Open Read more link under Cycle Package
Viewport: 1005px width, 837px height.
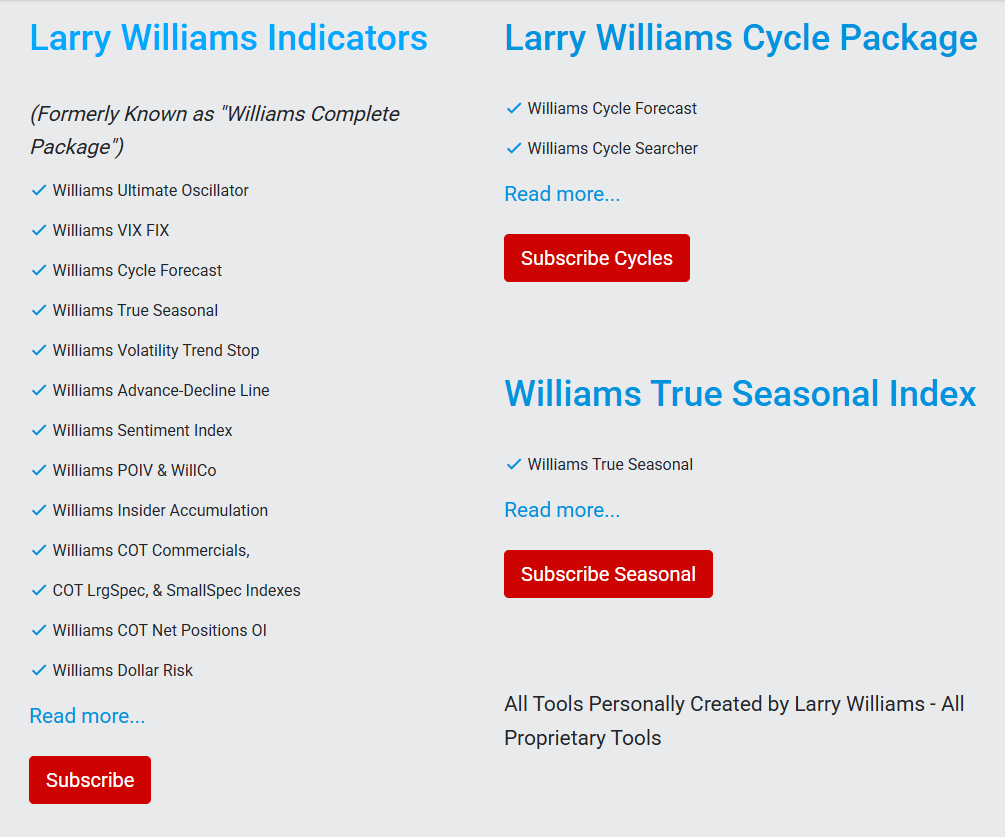[562, 194]
